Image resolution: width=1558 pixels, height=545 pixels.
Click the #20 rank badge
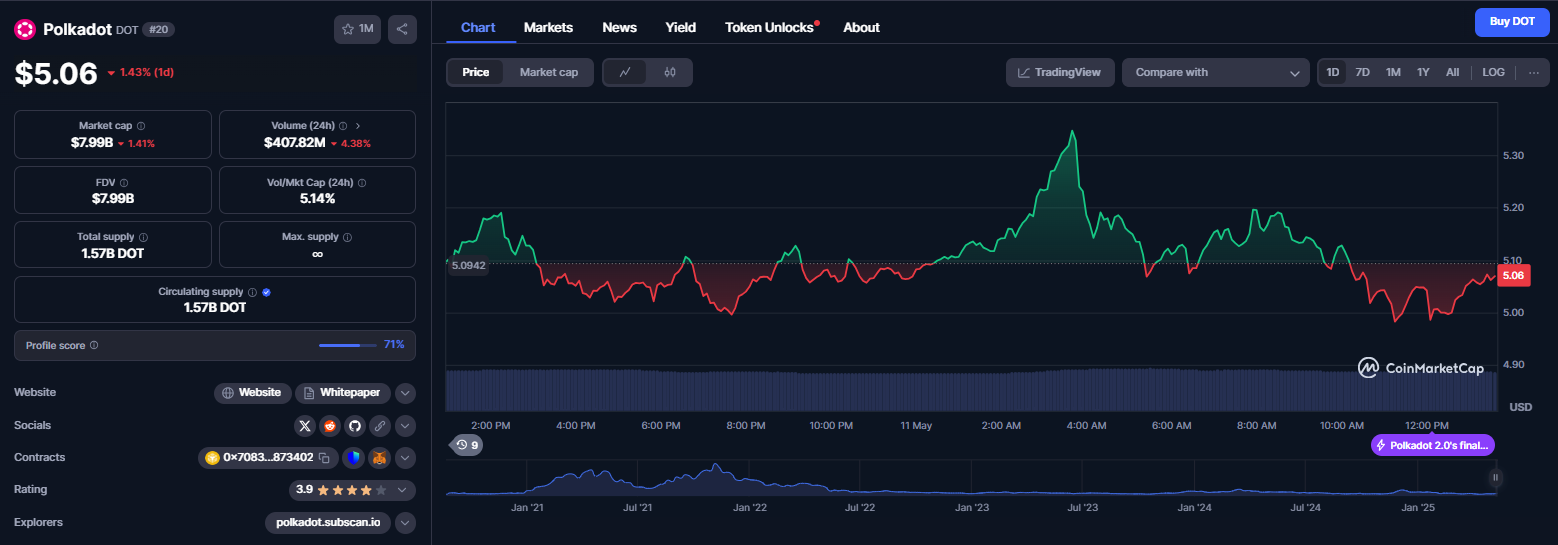tap(159, 30)
